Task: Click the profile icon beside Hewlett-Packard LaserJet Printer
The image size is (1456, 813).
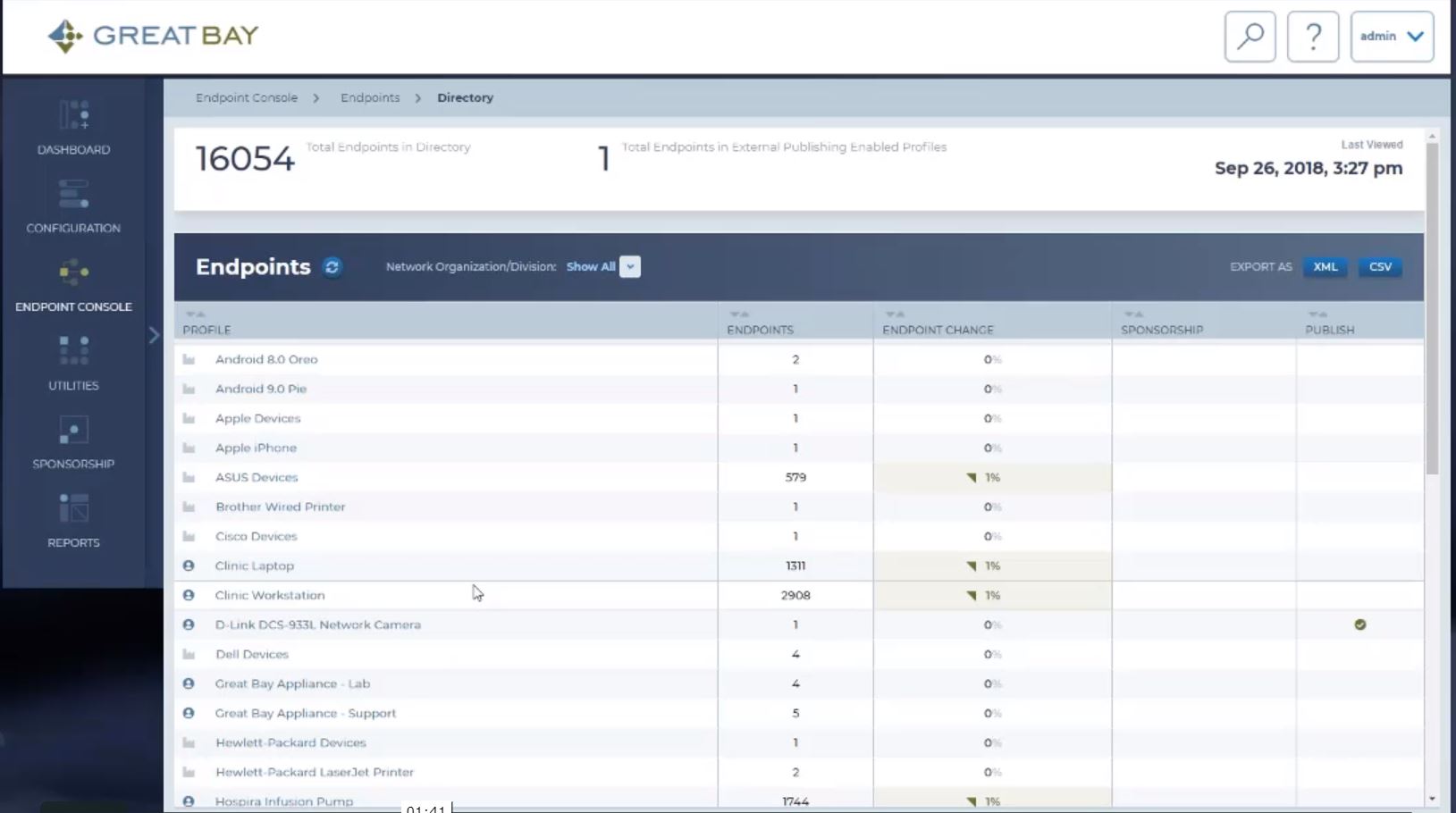Action: pyautogui.click(x=189, y=772)
